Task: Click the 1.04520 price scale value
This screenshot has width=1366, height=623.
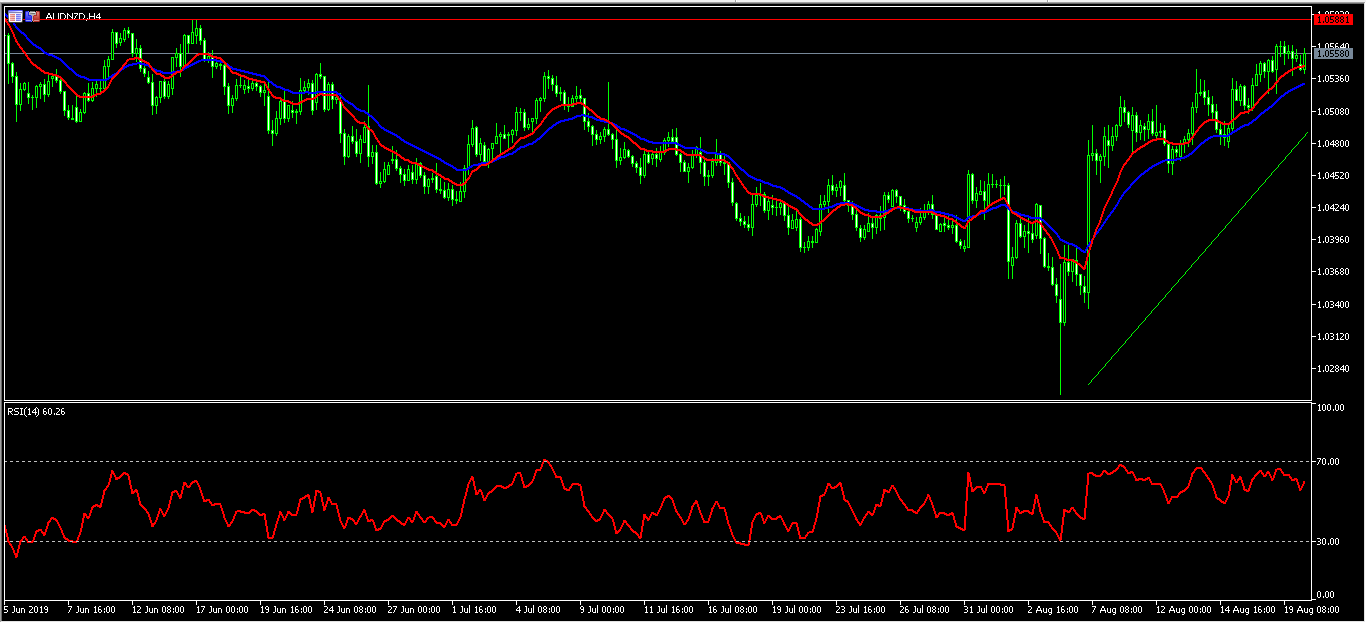Action: 1333,175
